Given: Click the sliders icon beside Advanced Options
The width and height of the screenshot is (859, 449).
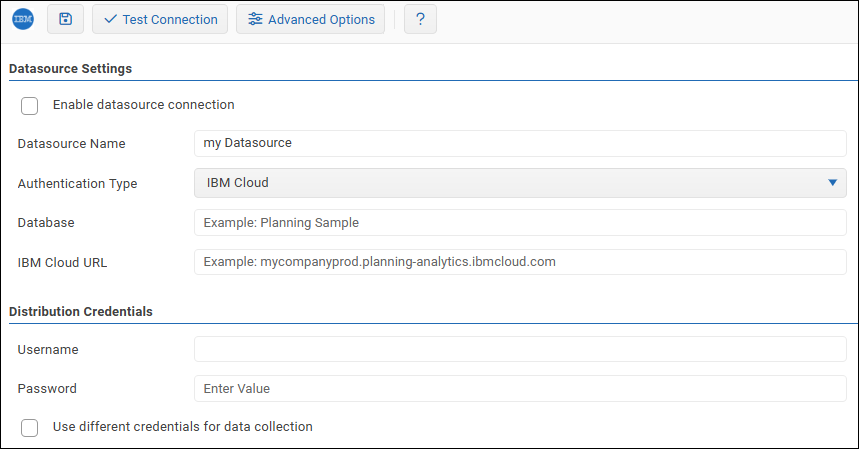Looking at the screenshot, I should (256, 19).
